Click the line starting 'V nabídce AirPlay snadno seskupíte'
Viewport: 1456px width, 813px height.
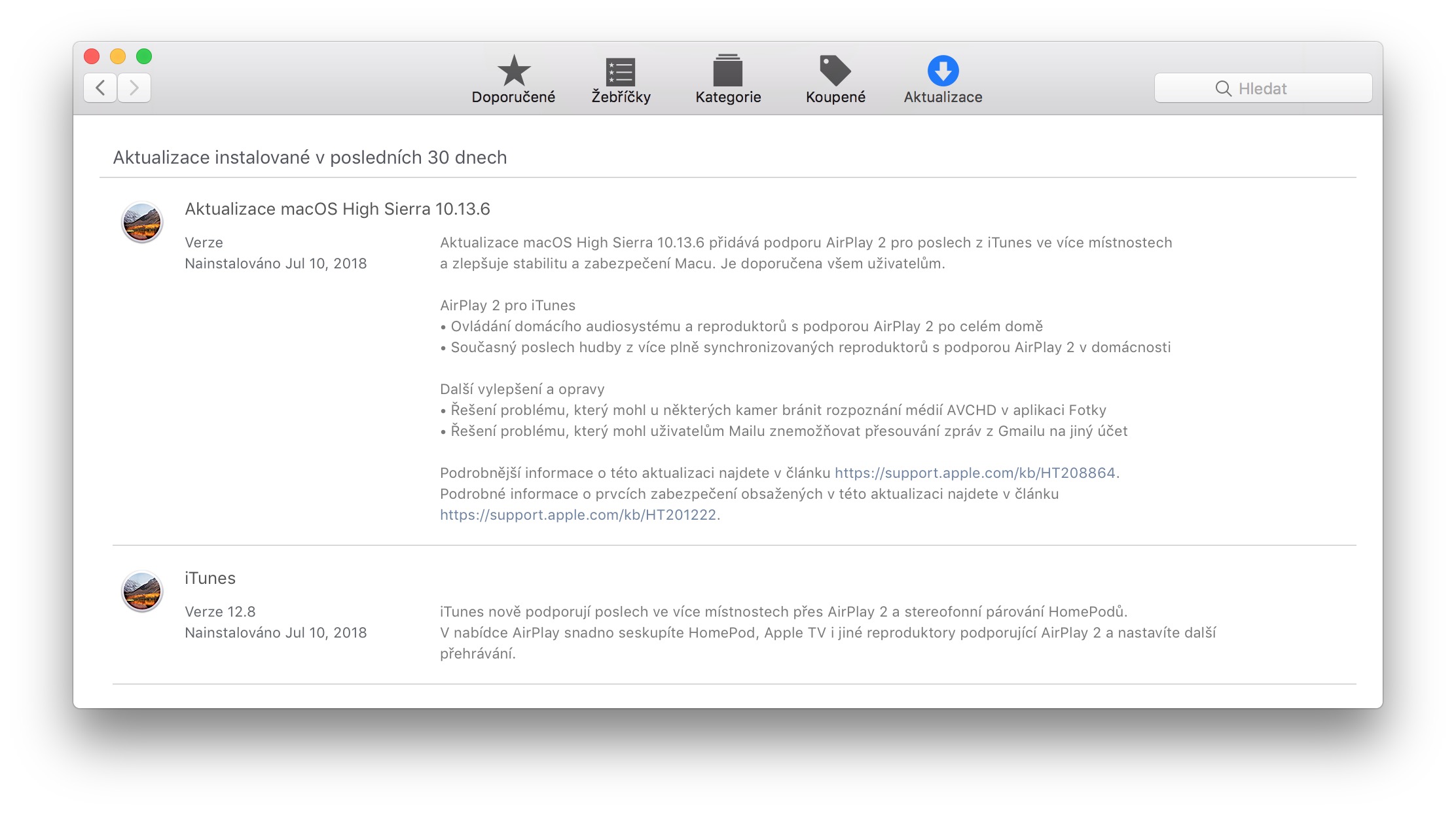(x=828, y=632)
